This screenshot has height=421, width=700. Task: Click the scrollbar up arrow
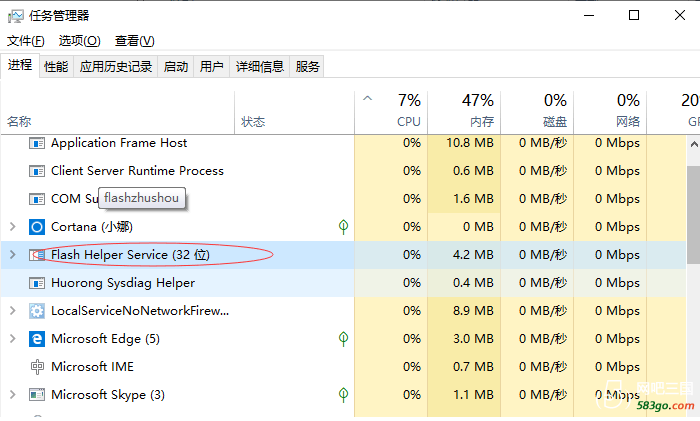(694, 144)
